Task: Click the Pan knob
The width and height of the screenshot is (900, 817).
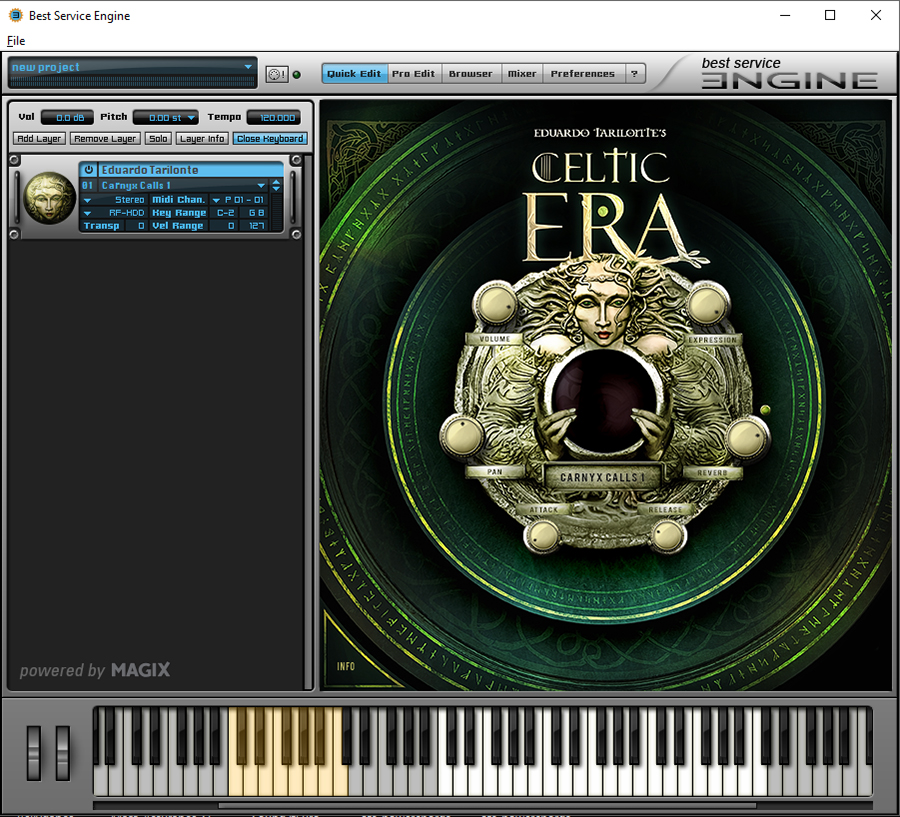Action: pos(462,436)
